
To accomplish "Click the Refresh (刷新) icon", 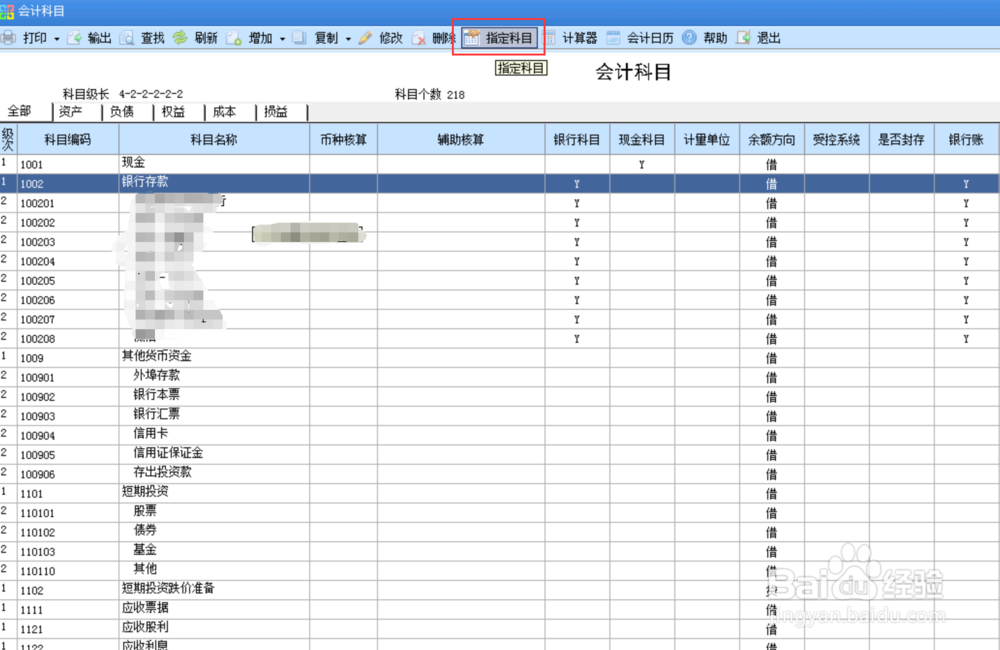I will click(x=180, y=38).
